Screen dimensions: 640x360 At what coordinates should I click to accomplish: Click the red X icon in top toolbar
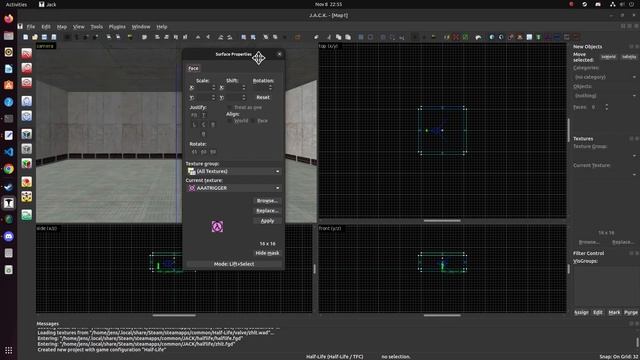coord(456,37)
